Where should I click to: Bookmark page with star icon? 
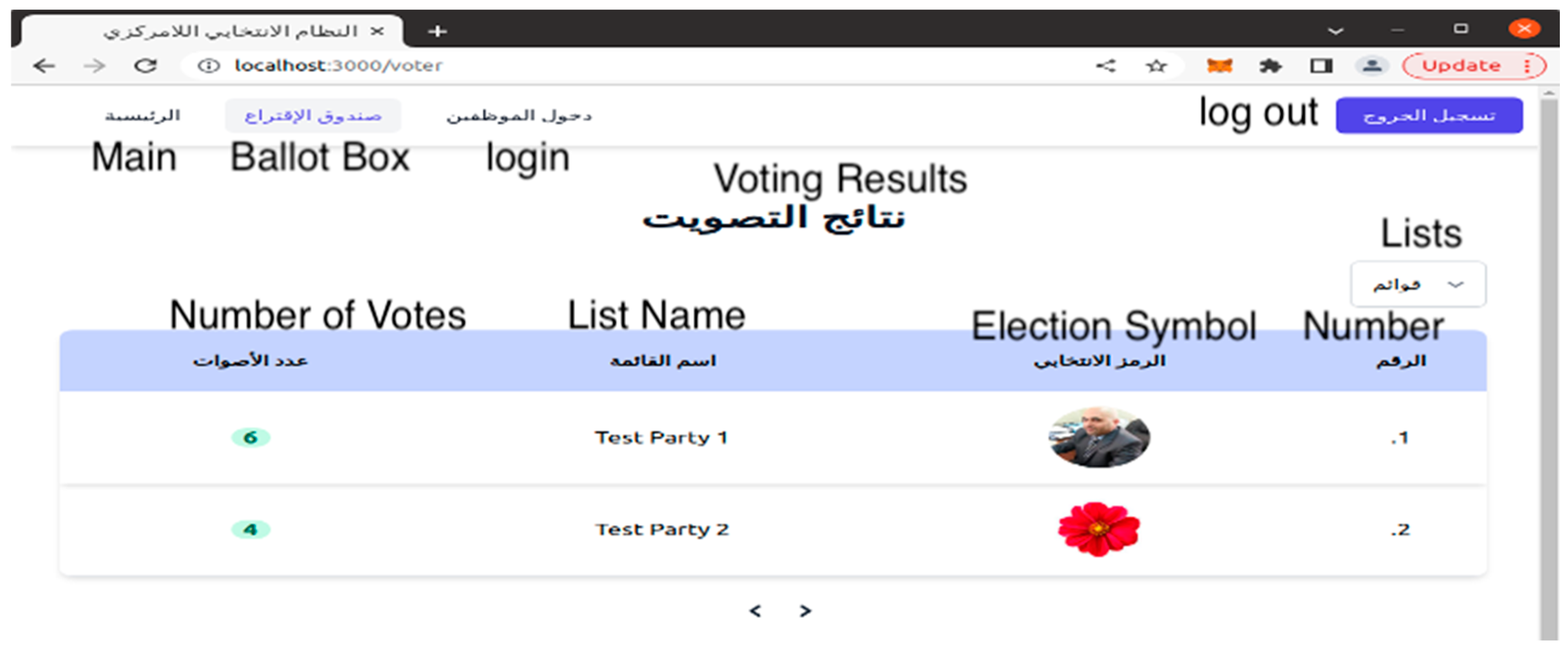(1156, 66)
